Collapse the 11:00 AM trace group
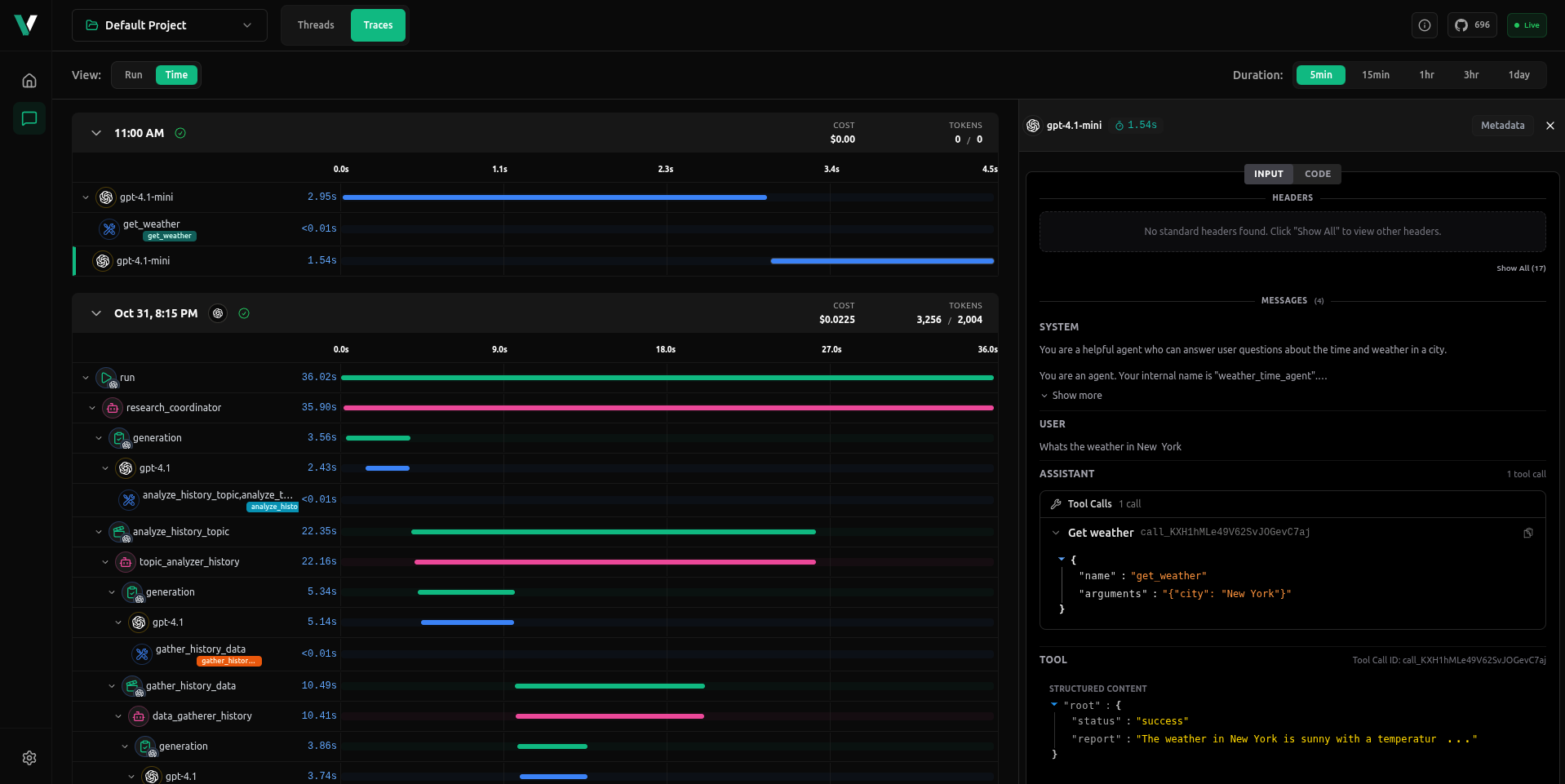Screen dimensions: 1565x784 [96, 133]
